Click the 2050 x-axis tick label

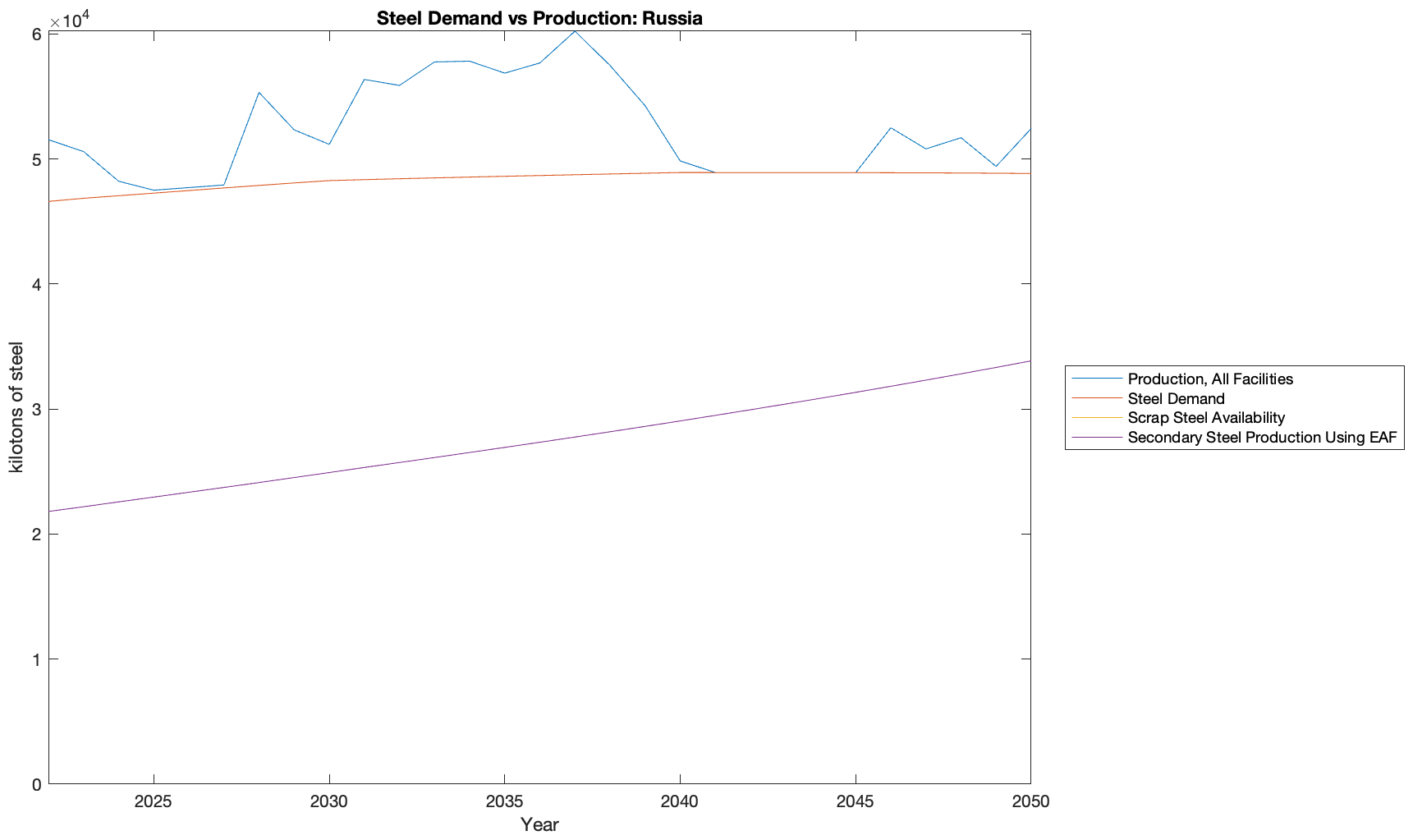click(x=1030, y=801)
